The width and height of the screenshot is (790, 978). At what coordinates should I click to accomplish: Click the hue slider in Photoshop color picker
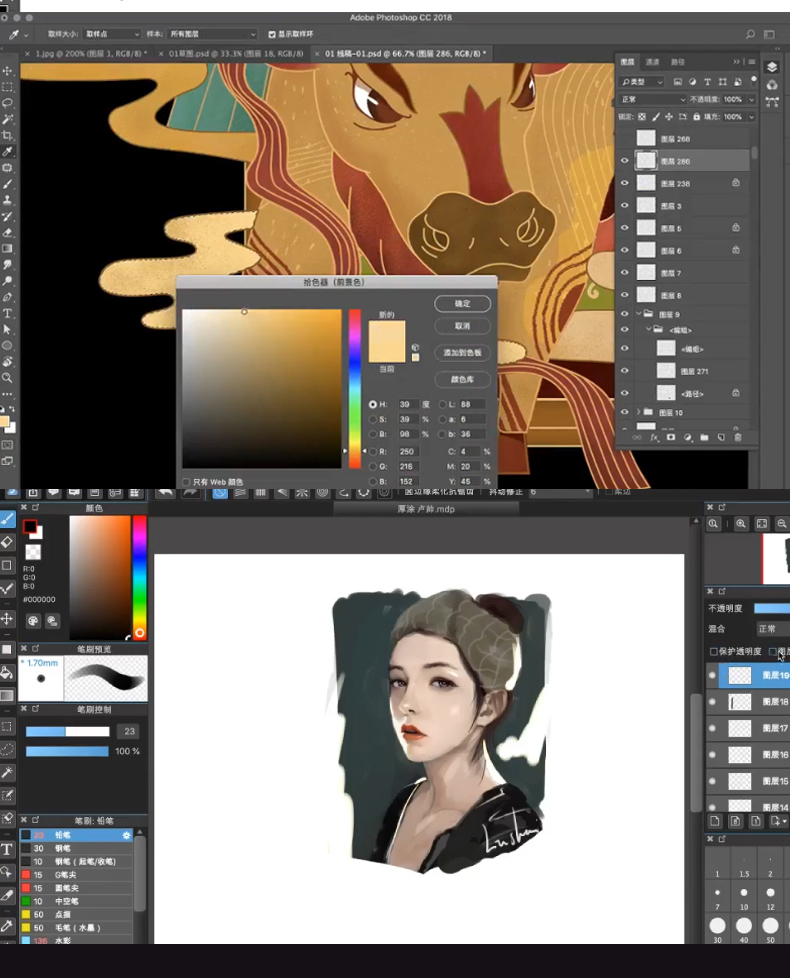point(354,388)
